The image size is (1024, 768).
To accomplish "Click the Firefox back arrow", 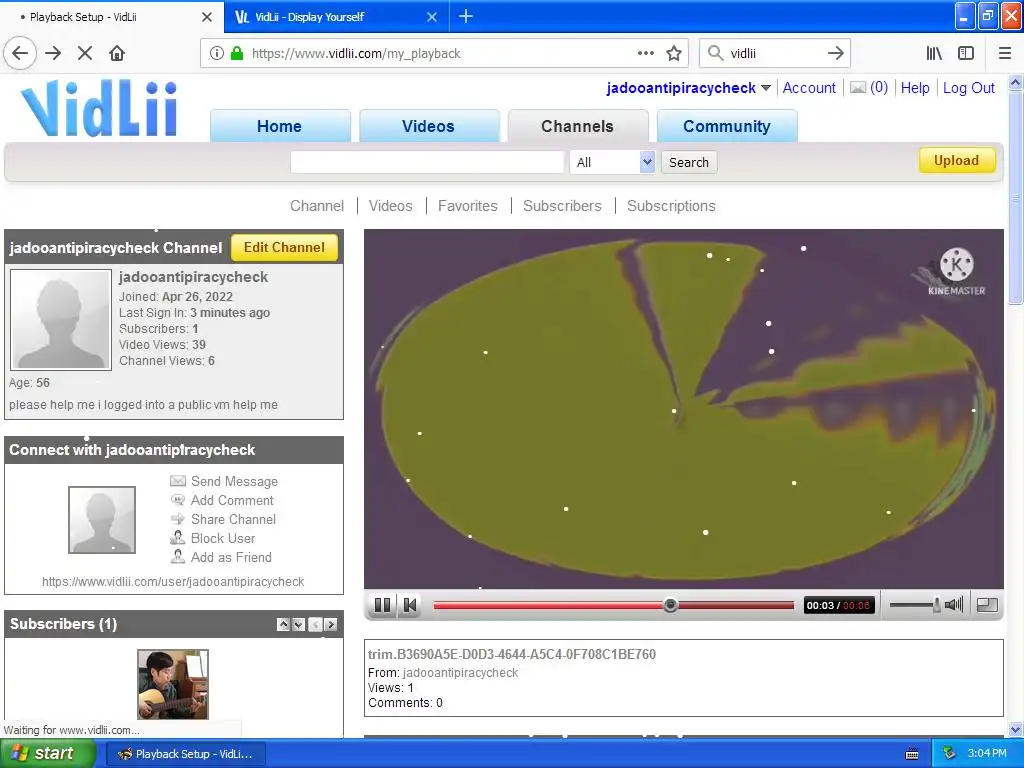I will point(20,54).
